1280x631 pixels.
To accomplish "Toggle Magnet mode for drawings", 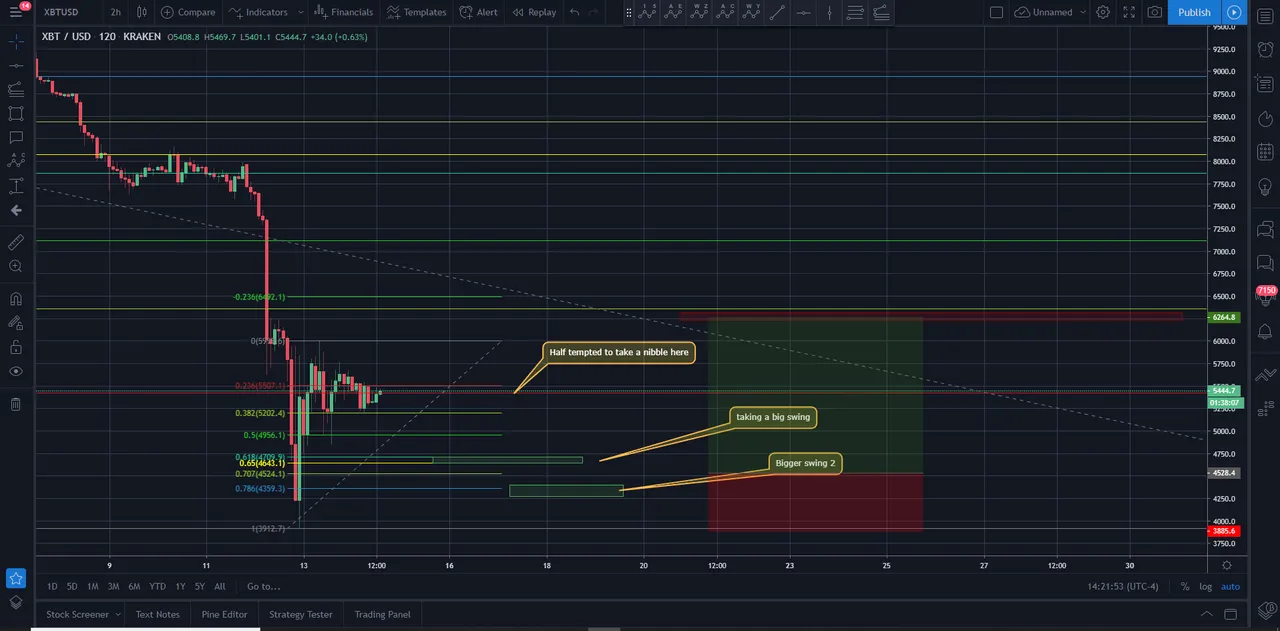I will (15, 298).
